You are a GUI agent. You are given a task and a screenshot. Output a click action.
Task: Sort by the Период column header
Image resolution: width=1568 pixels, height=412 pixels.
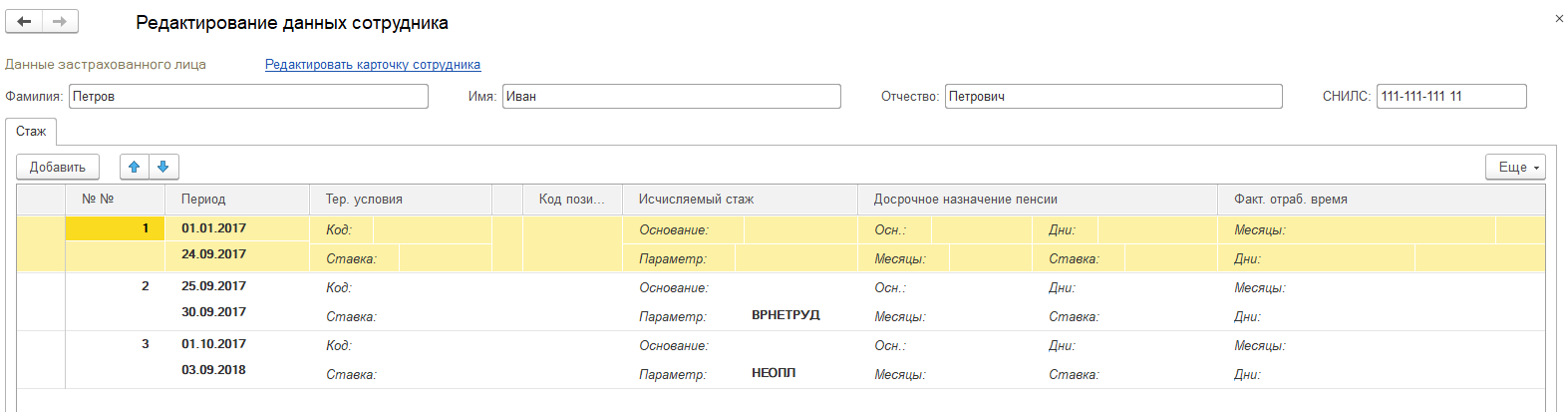pos(203,200)
